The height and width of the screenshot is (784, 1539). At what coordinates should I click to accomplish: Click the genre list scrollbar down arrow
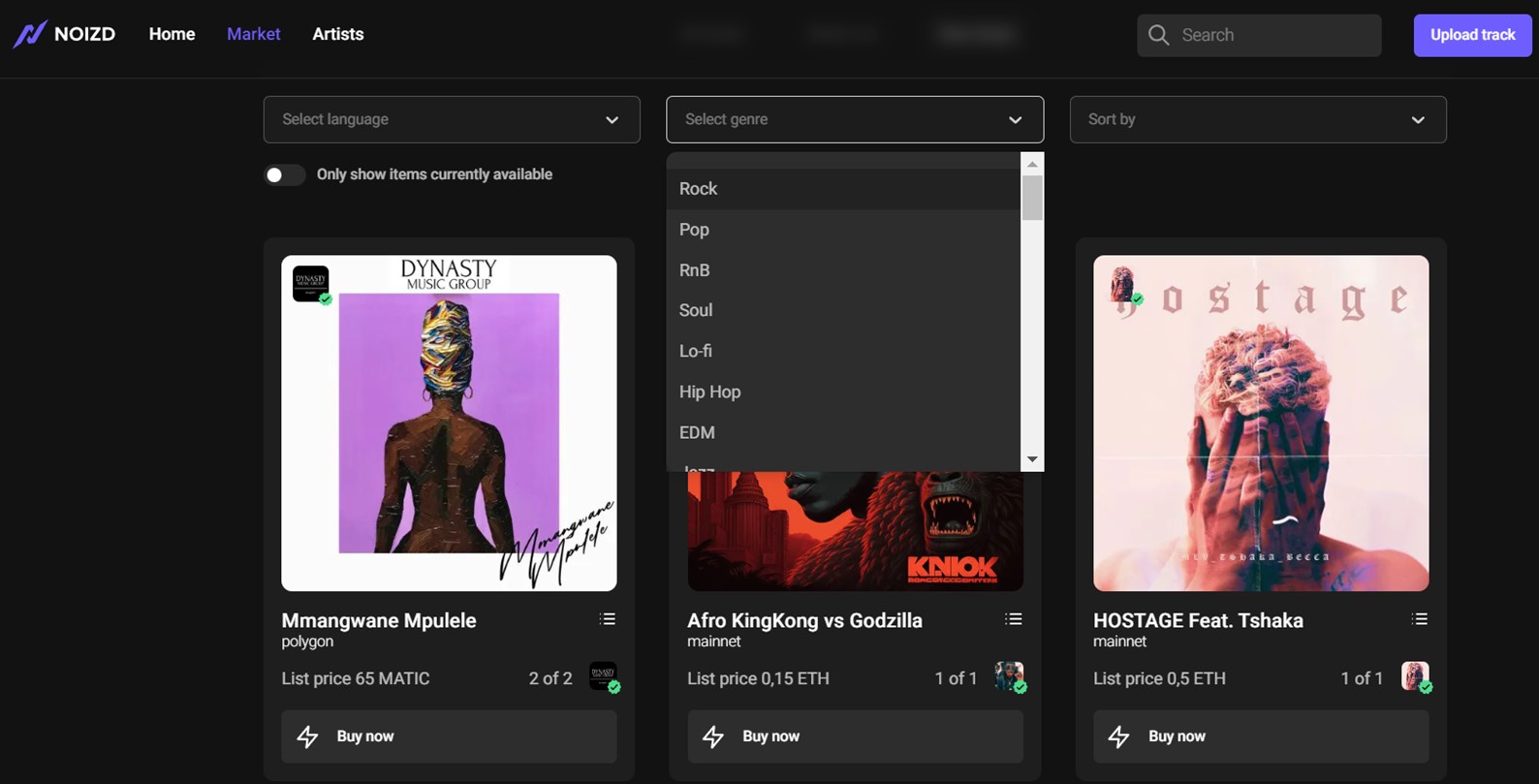[1032, 459]
